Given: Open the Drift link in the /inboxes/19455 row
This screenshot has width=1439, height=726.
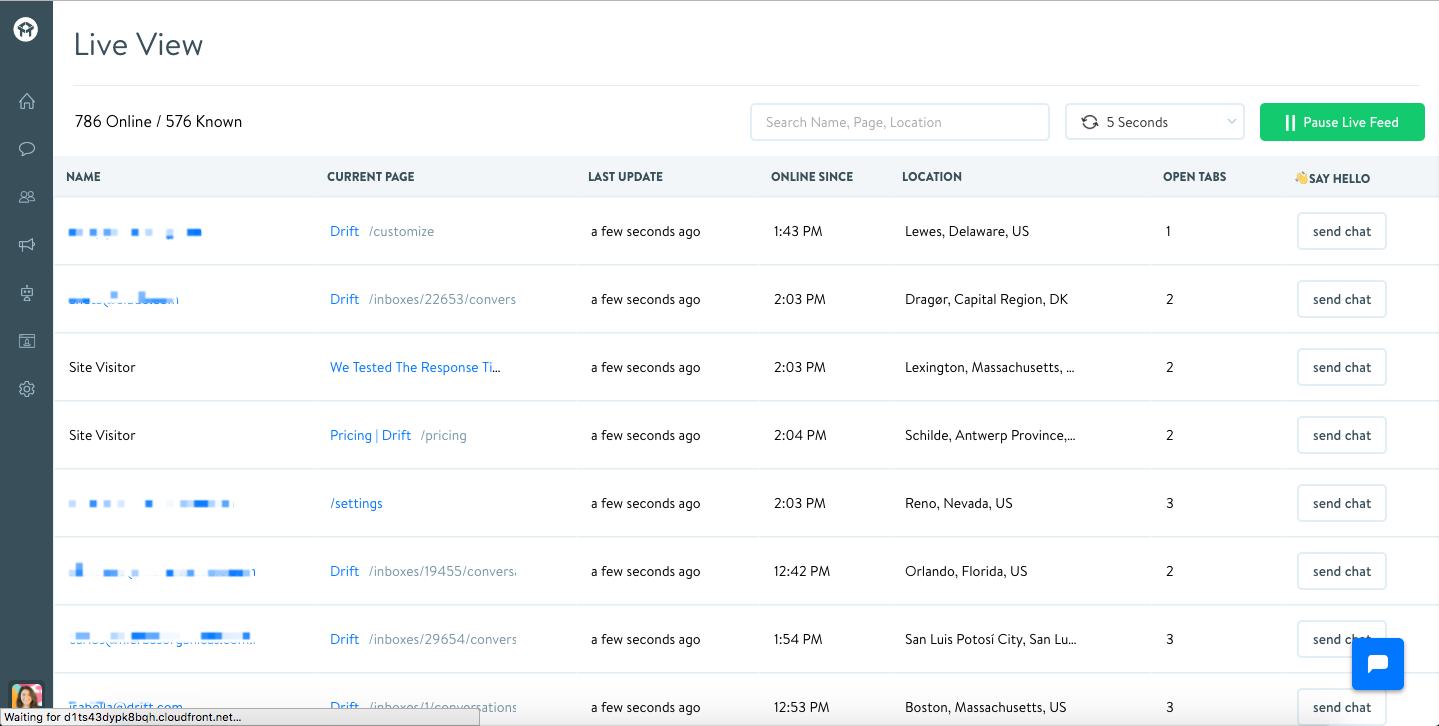Looking at the screenshot, I should pyautogui.click(x=345, y=571).
